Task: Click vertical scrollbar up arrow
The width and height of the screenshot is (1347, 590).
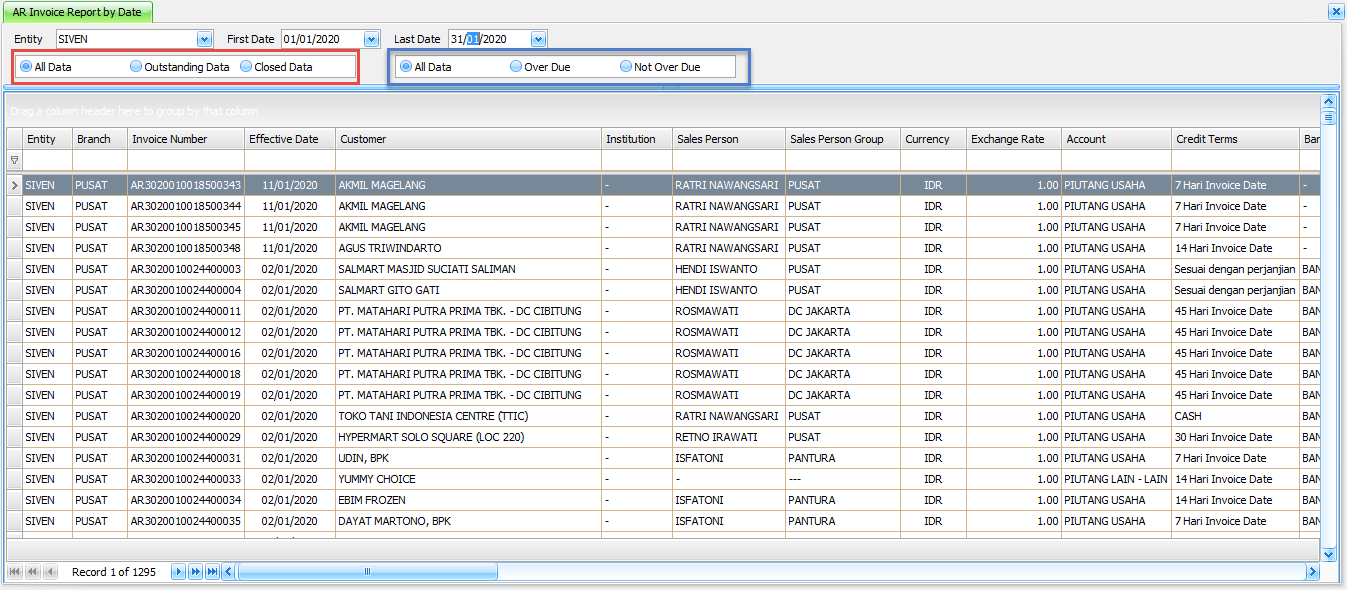Action: pyautogui.click(x=1329, y=101)
